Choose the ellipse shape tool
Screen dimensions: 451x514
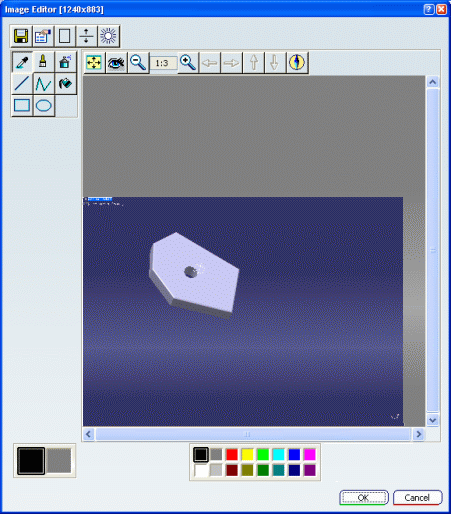click(44, 106)
